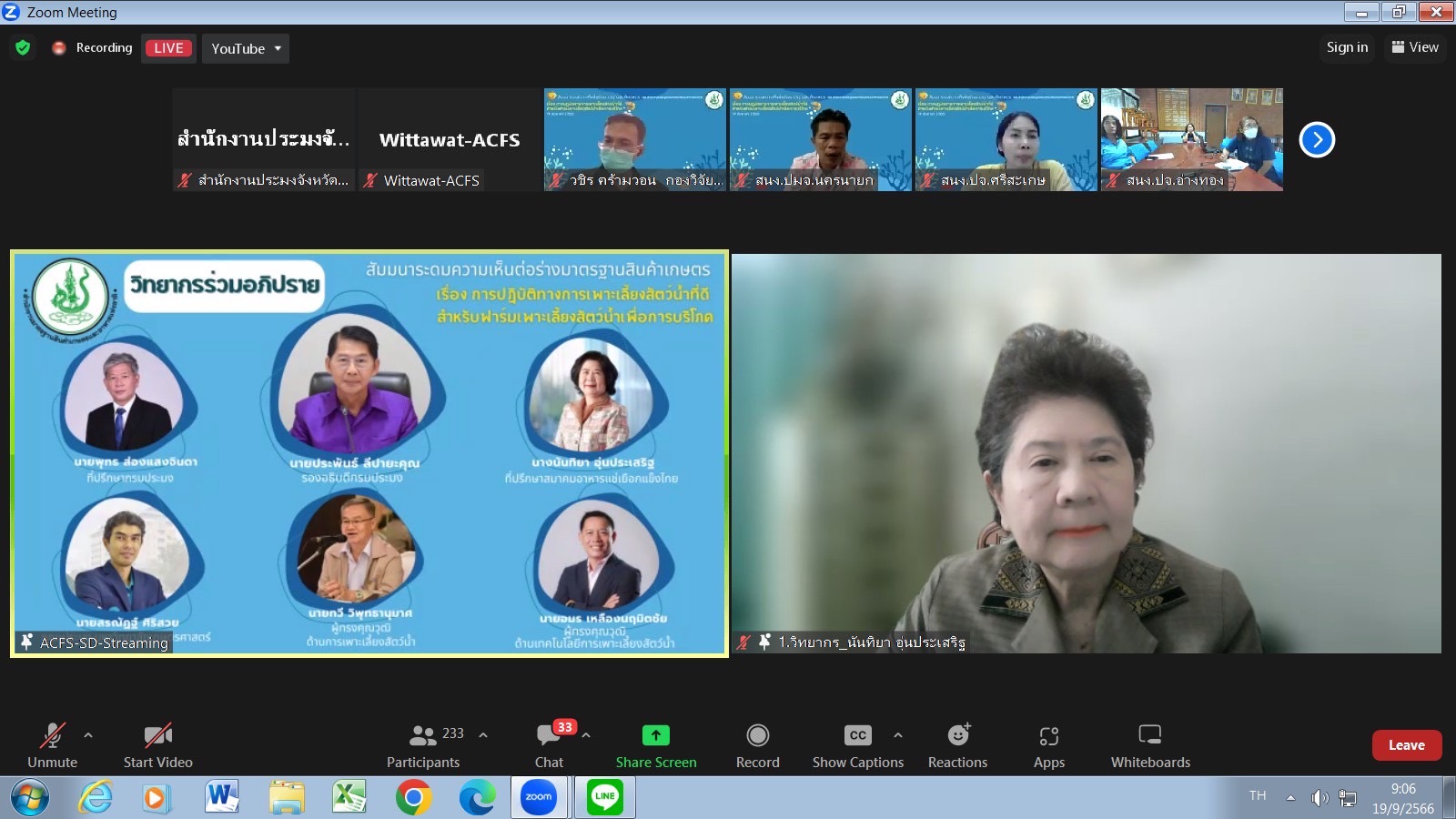Open the Chat panel
1456x819 pixels.
pos(549,744)
